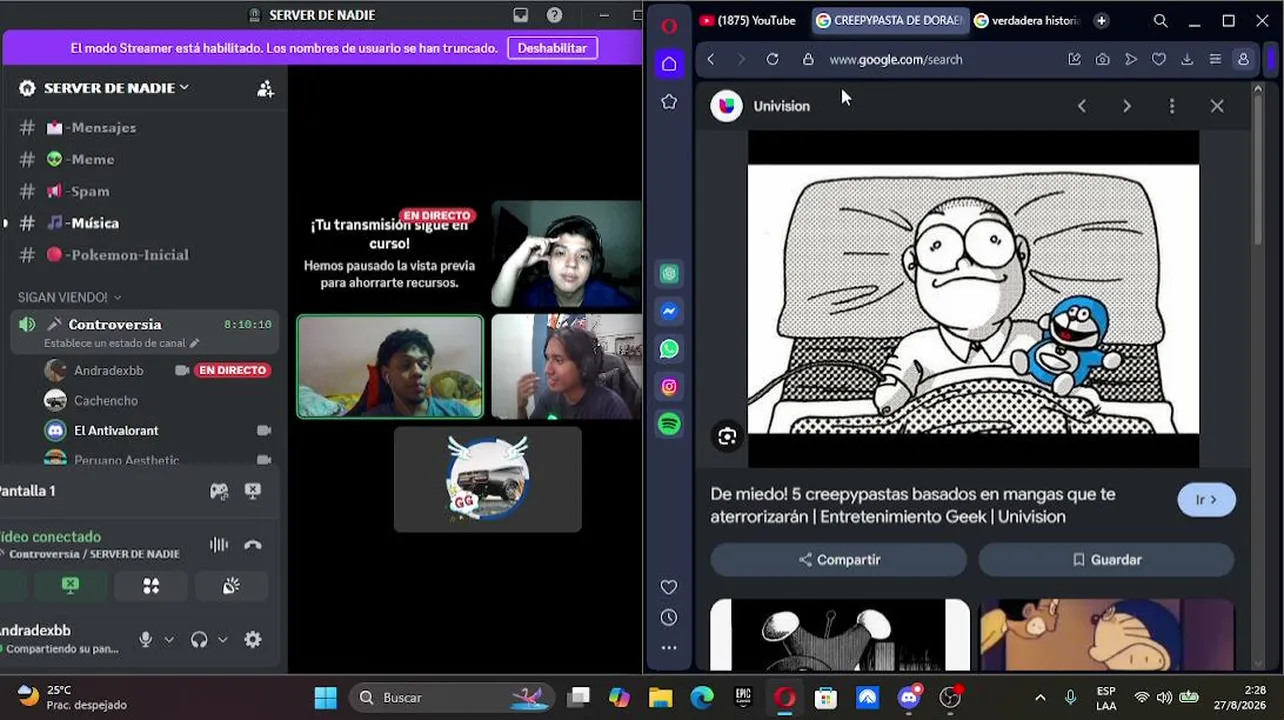Toggle game activity controller icon for Pantalla 1
This screenshot has width=1284, height=720.
tap(219, 491)
